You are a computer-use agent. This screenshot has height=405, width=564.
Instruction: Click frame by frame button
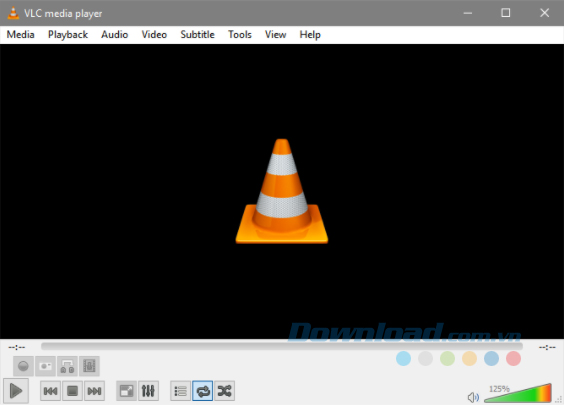pos(89,366)
